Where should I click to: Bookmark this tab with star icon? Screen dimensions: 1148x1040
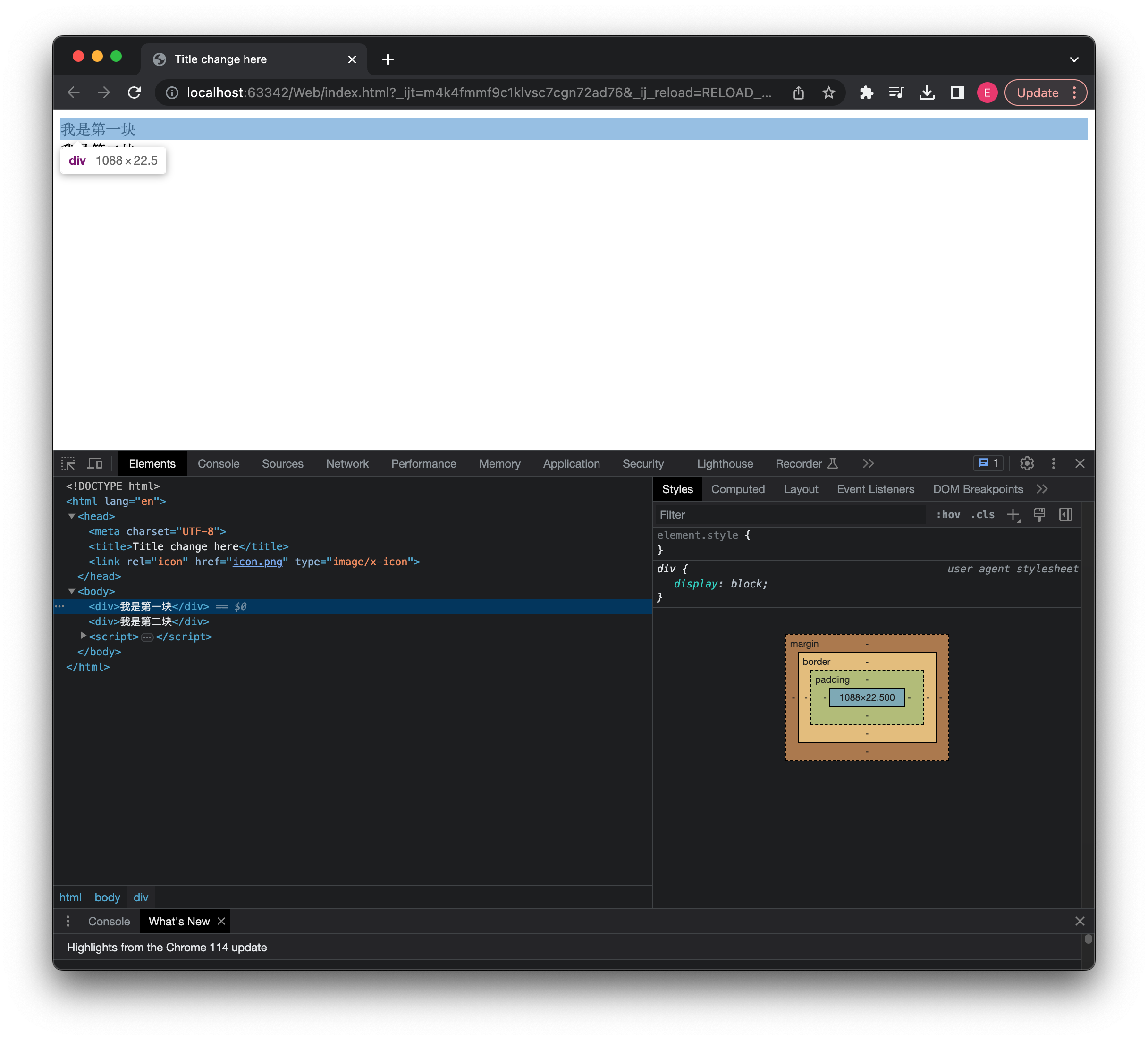coord(828,93)
